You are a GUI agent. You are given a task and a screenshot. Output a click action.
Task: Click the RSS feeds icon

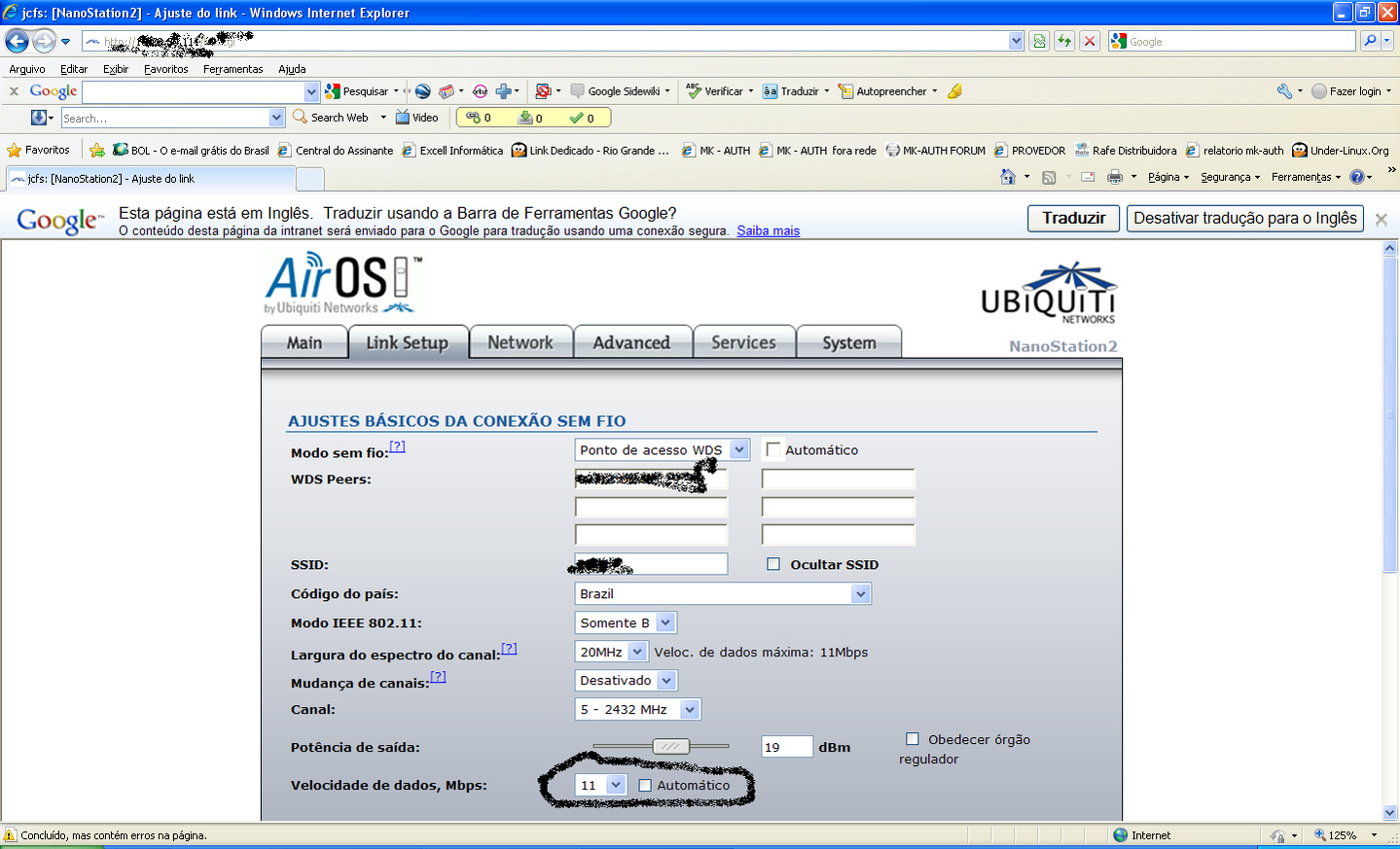1049,177
